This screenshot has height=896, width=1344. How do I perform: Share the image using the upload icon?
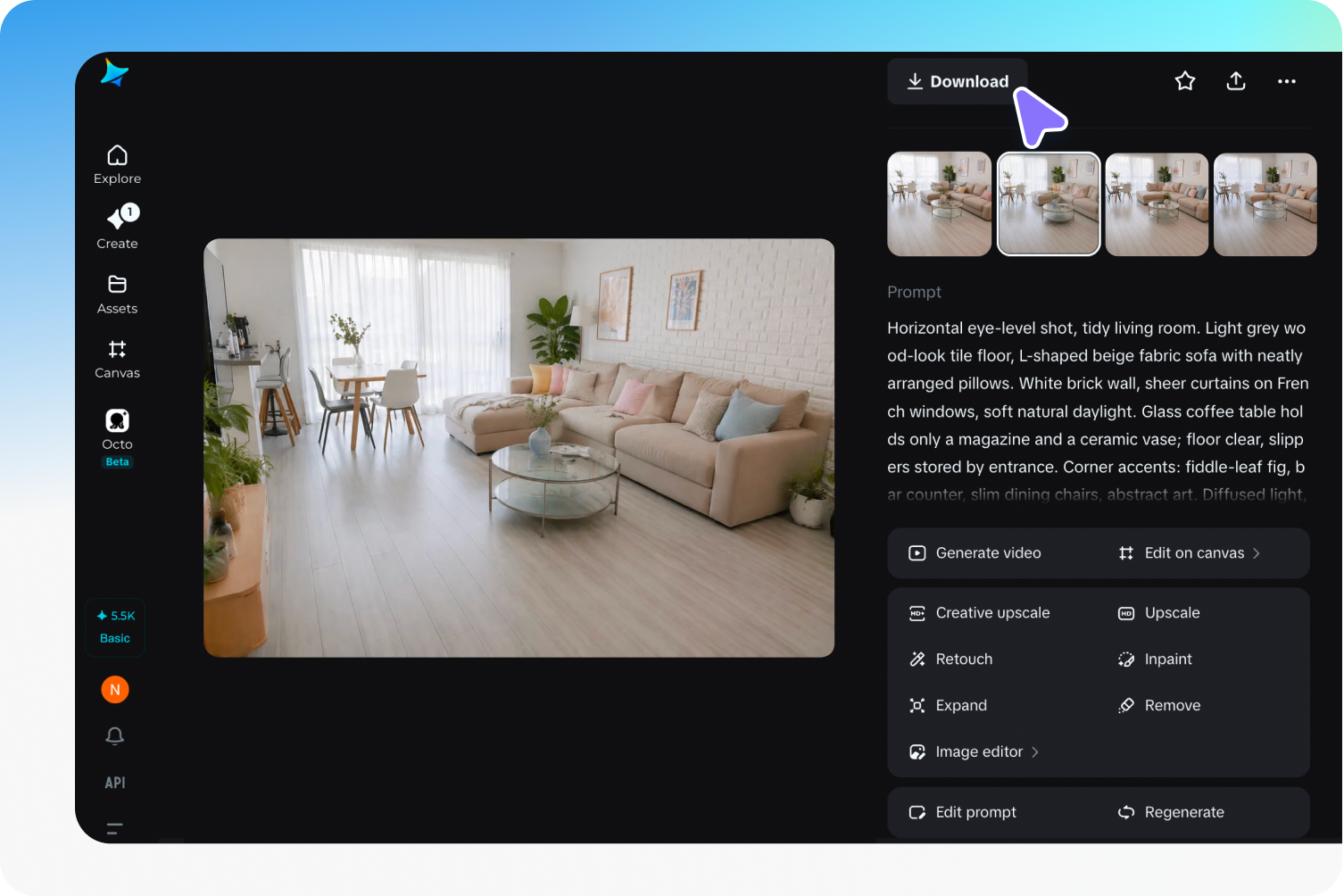click(x=1236, y=81)
